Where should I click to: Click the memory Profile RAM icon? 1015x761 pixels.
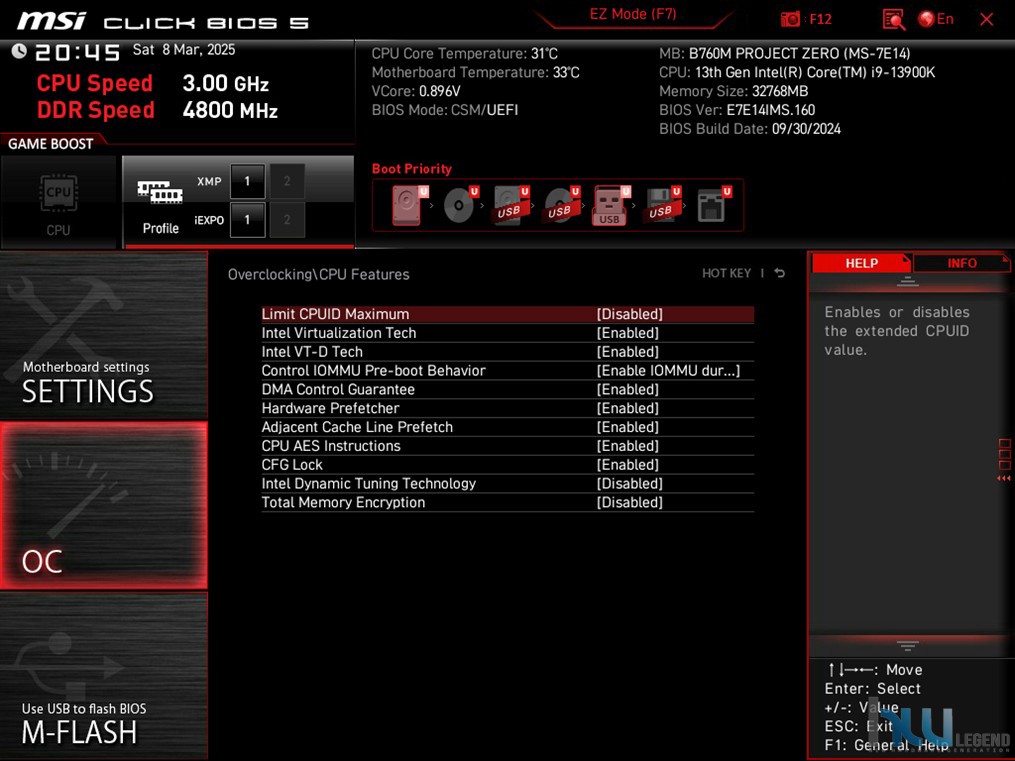pyautogui.click(x=160, y=192)
